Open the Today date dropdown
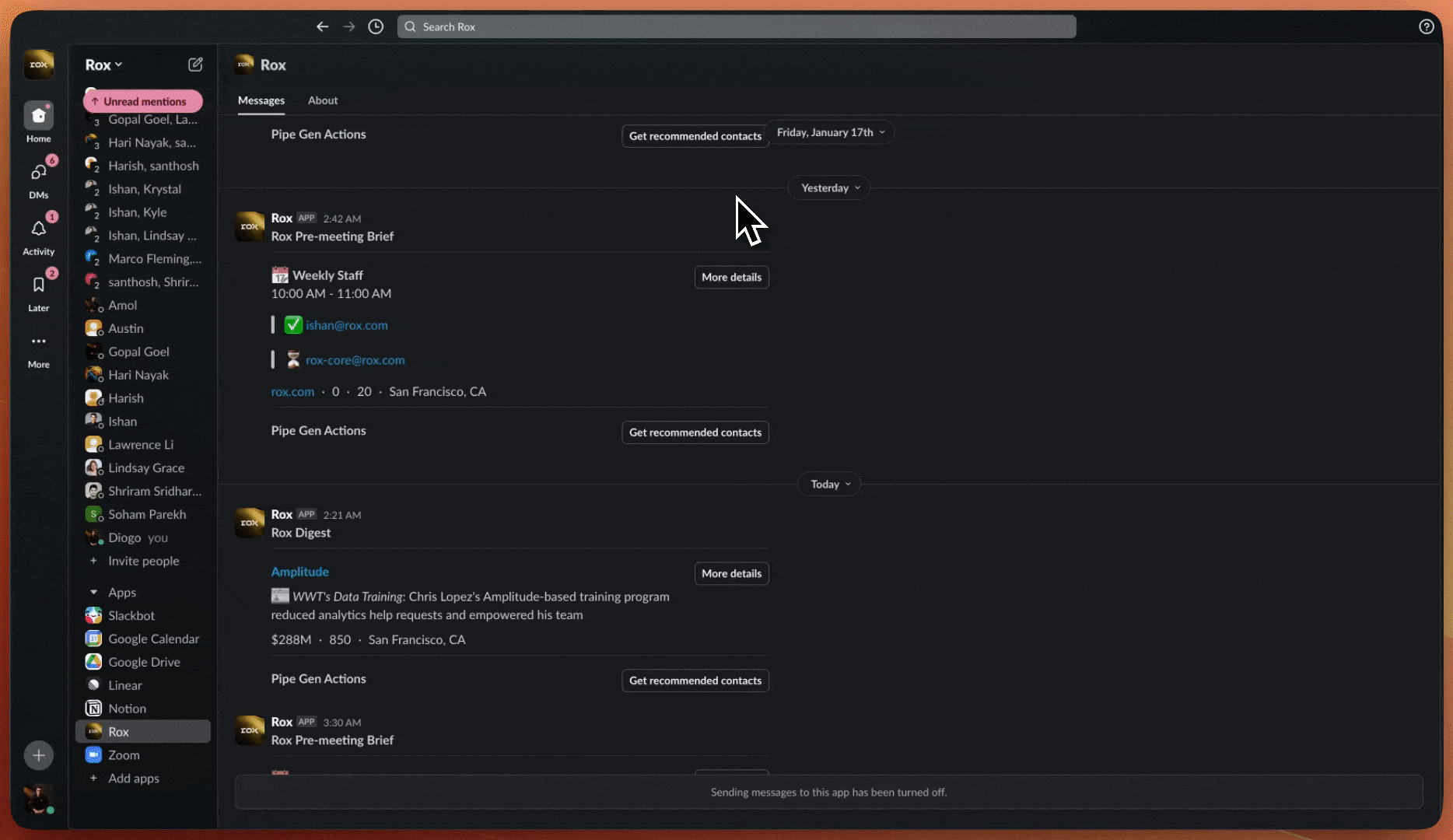Viewport: 1453px width, 840px height. tap(829, 485)
